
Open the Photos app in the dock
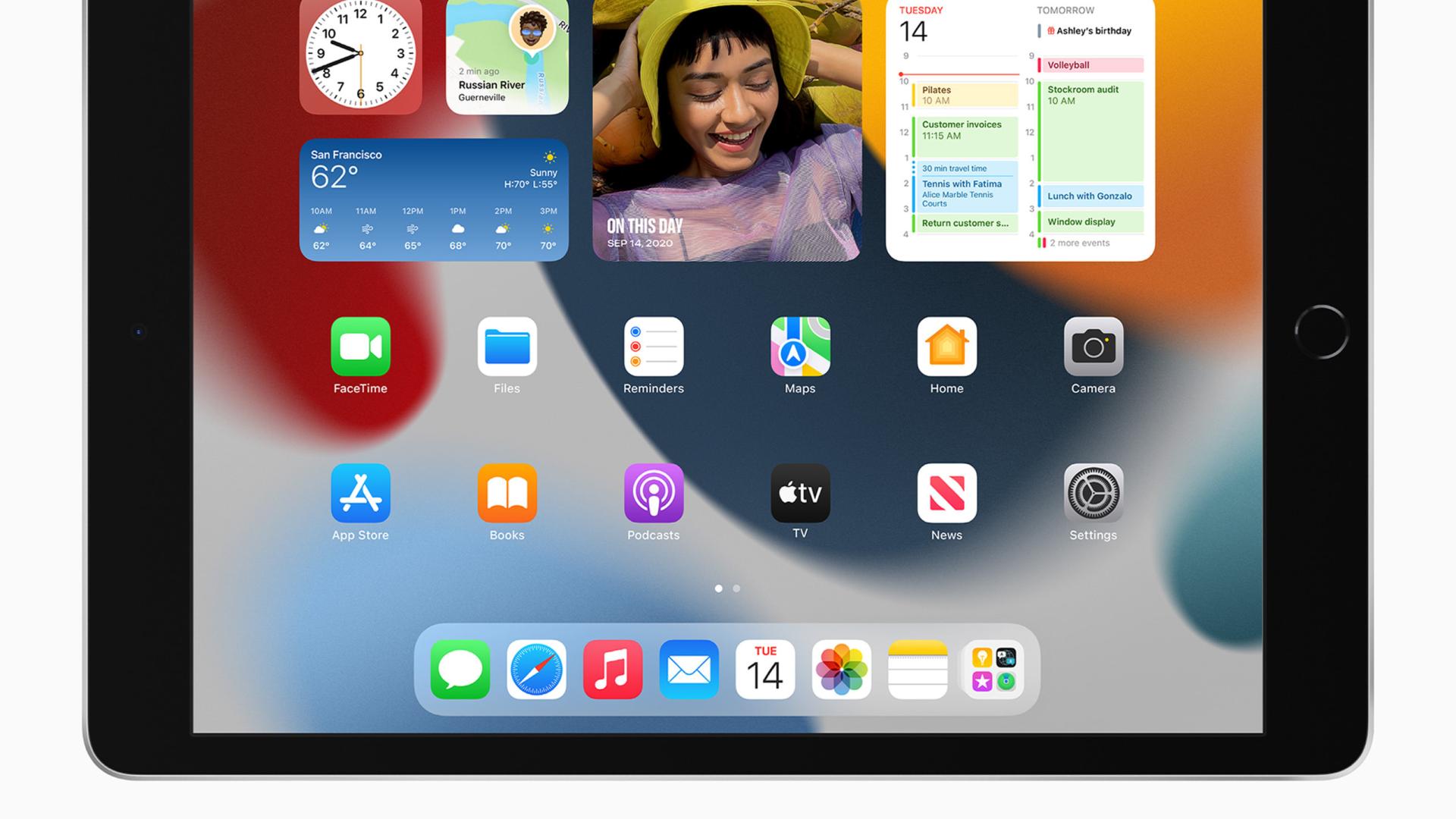842,670
